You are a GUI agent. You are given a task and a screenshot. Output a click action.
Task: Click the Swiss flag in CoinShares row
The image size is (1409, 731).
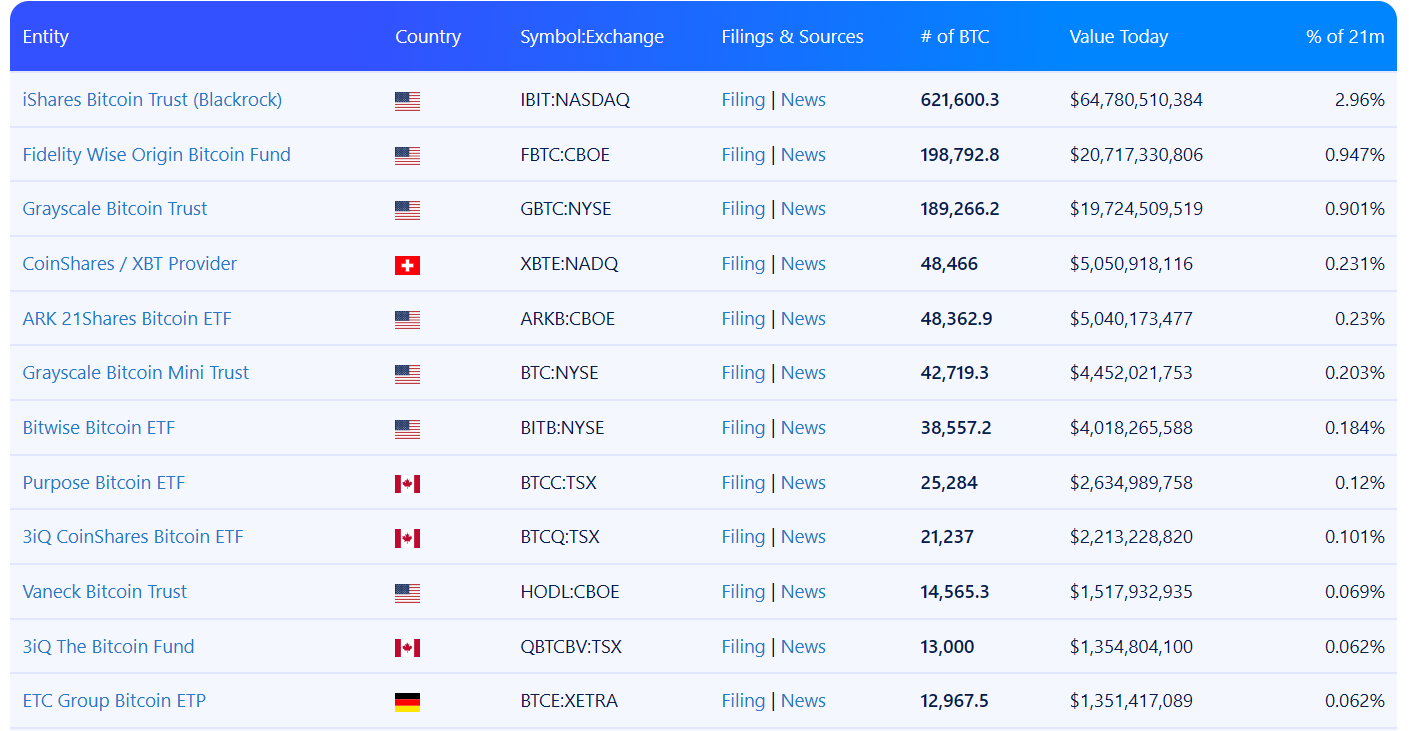coord(407,265)
